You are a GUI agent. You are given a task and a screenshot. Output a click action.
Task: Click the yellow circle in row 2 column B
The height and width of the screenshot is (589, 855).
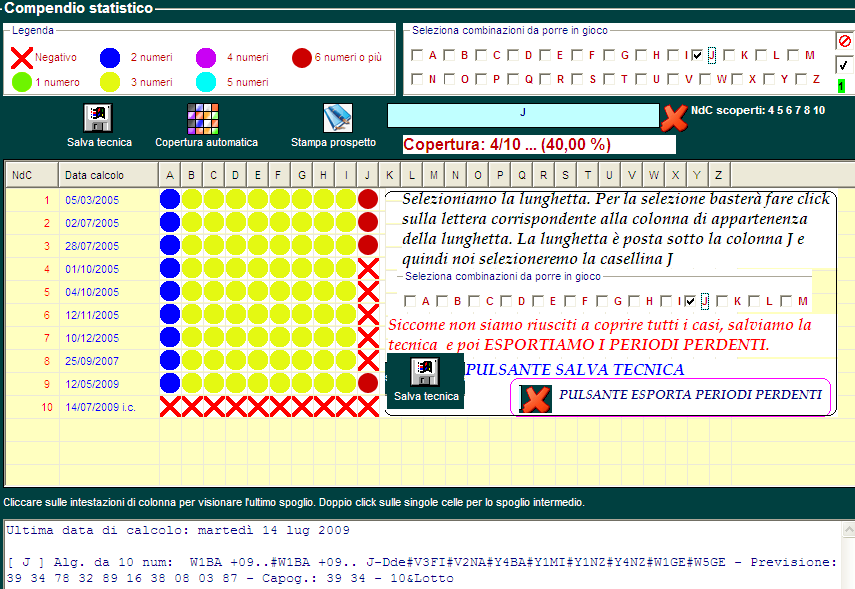click(x=192, y=222)
